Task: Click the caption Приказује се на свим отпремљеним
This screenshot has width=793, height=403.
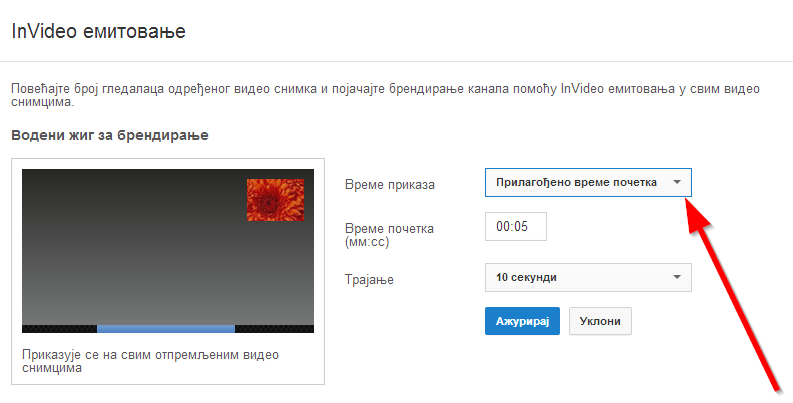Action: click(x=150, y=361)
